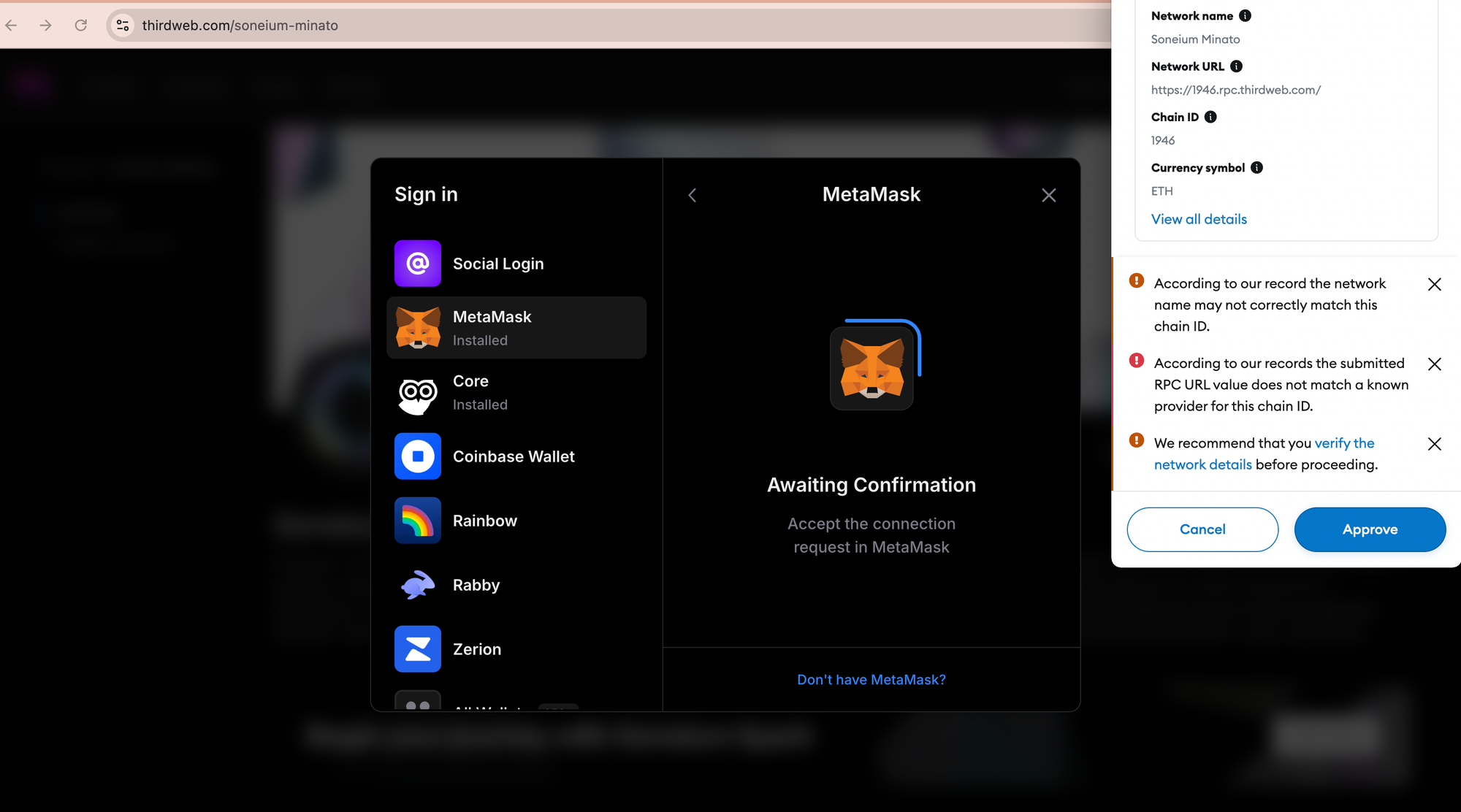Click Don't have MetaMask? link

click(871, 680)
